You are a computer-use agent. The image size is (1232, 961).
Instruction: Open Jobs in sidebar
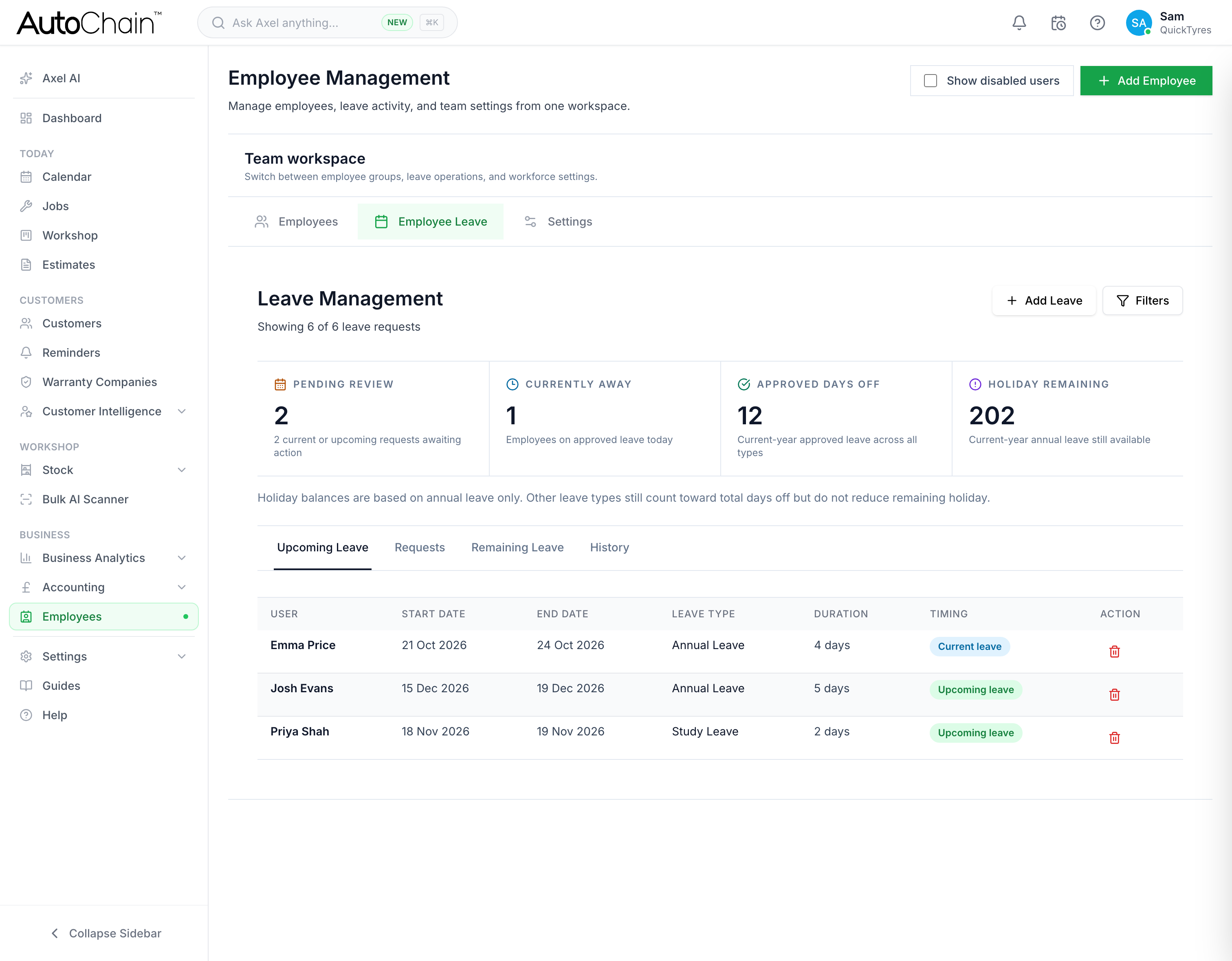pyautogui.click(x=104, y=206)
